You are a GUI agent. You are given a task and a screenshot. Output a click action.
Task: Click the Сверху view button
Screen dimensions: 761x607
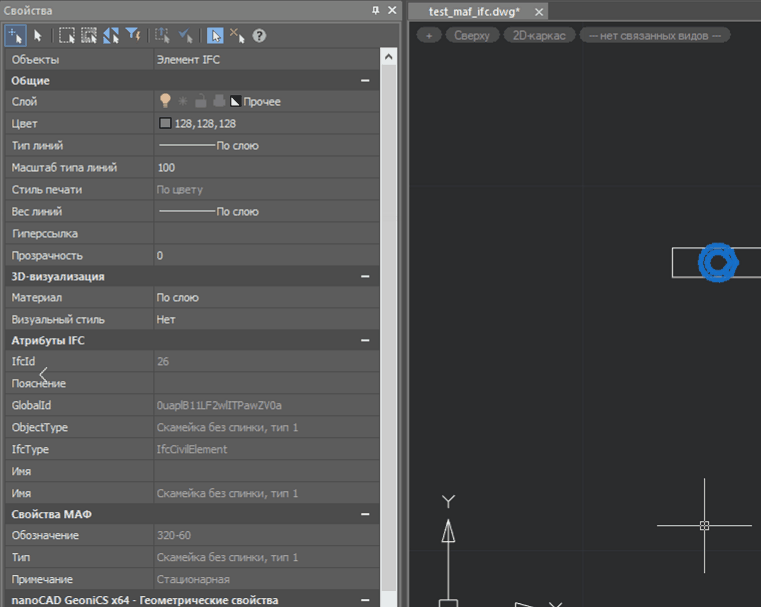click(472, 35)
